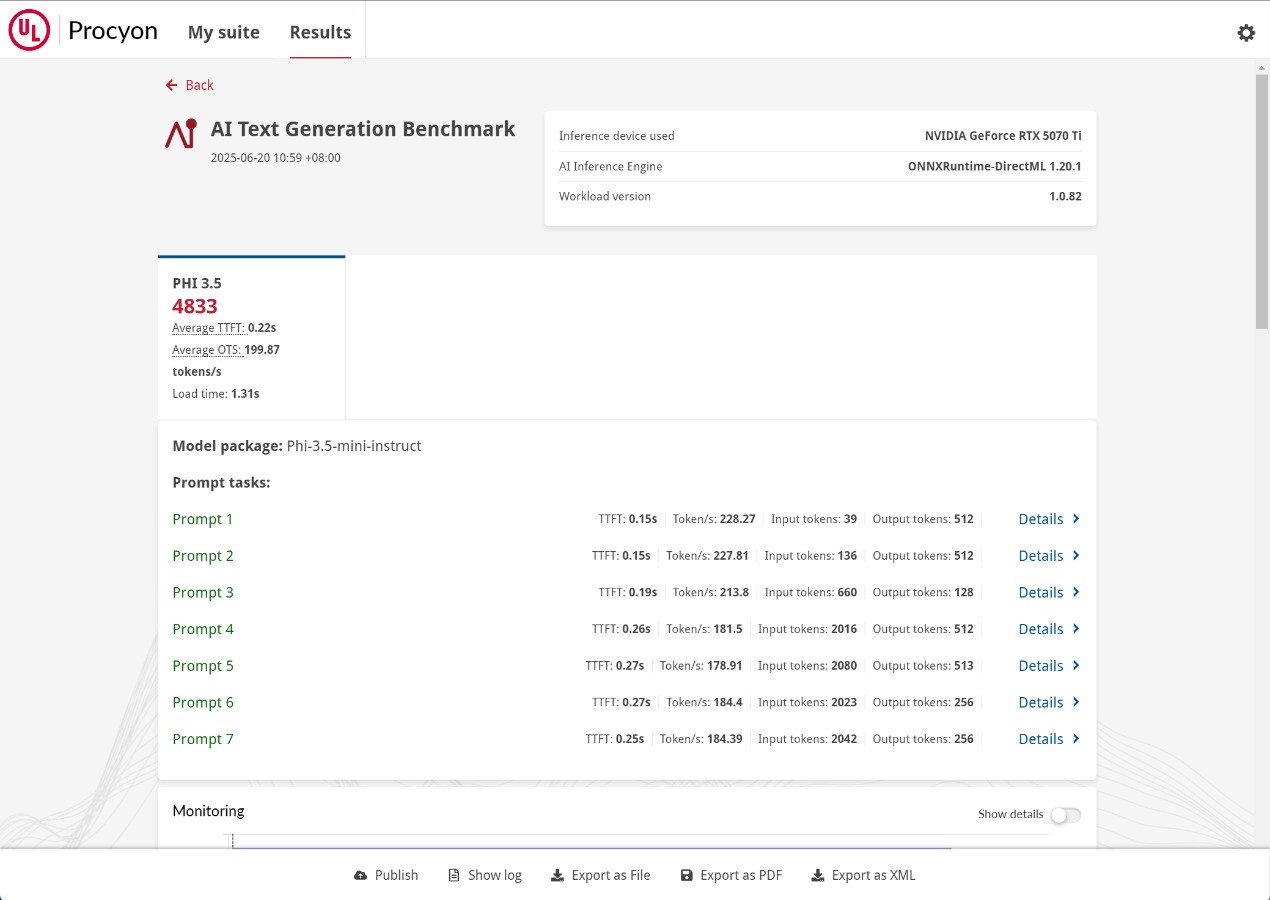Click the Prompt 2 row label
The height and width of the screenshot is (900, 1270).
pyautogui.click(x=203, y=555)
